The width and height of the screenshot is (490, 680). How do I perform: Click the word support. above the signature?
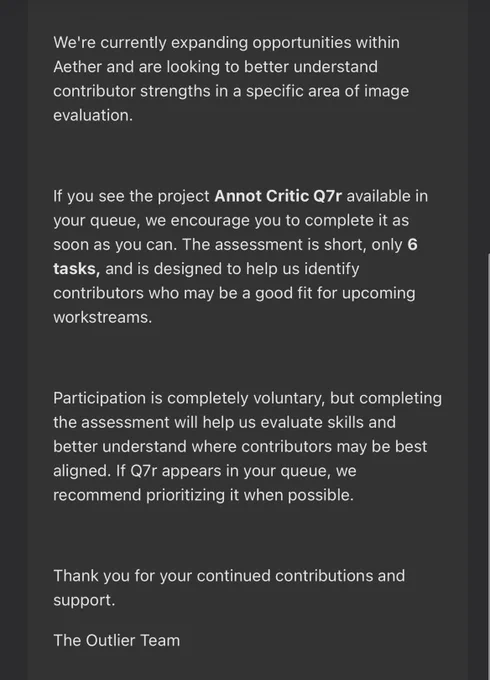click(84, 601)
